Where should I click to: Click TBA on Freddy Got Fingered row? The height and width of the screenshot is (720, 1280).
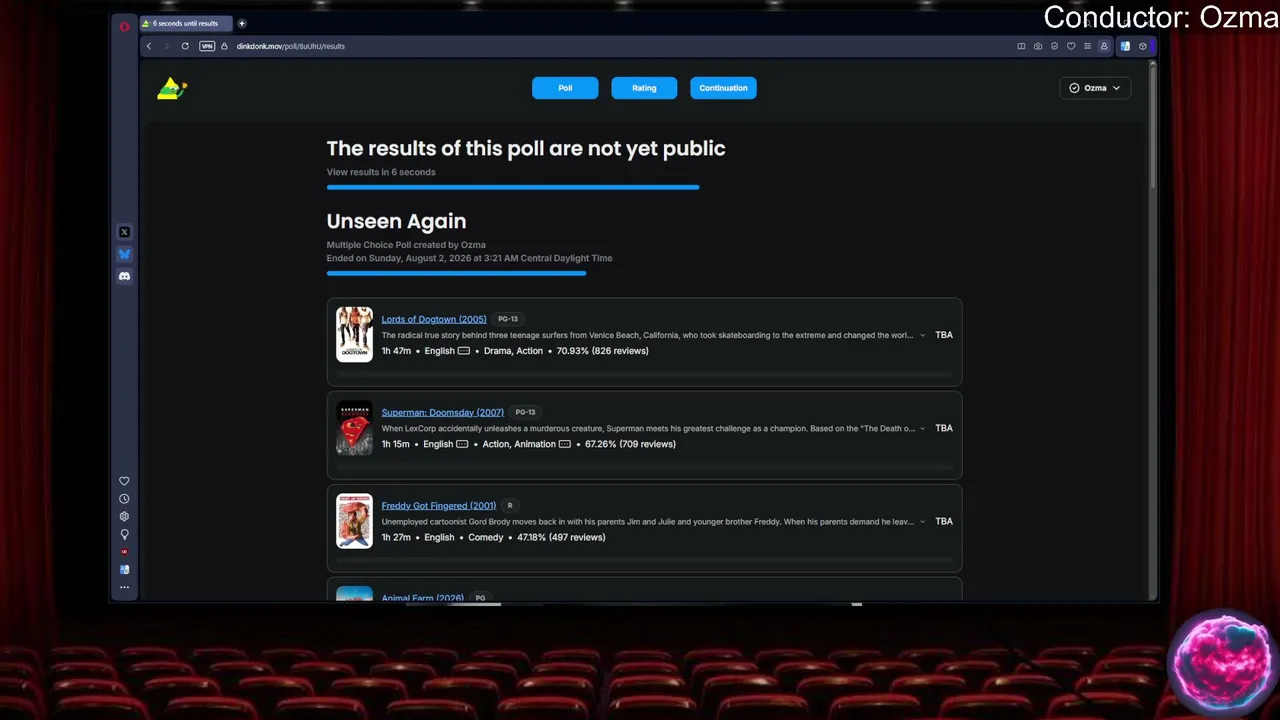(944, 521)
